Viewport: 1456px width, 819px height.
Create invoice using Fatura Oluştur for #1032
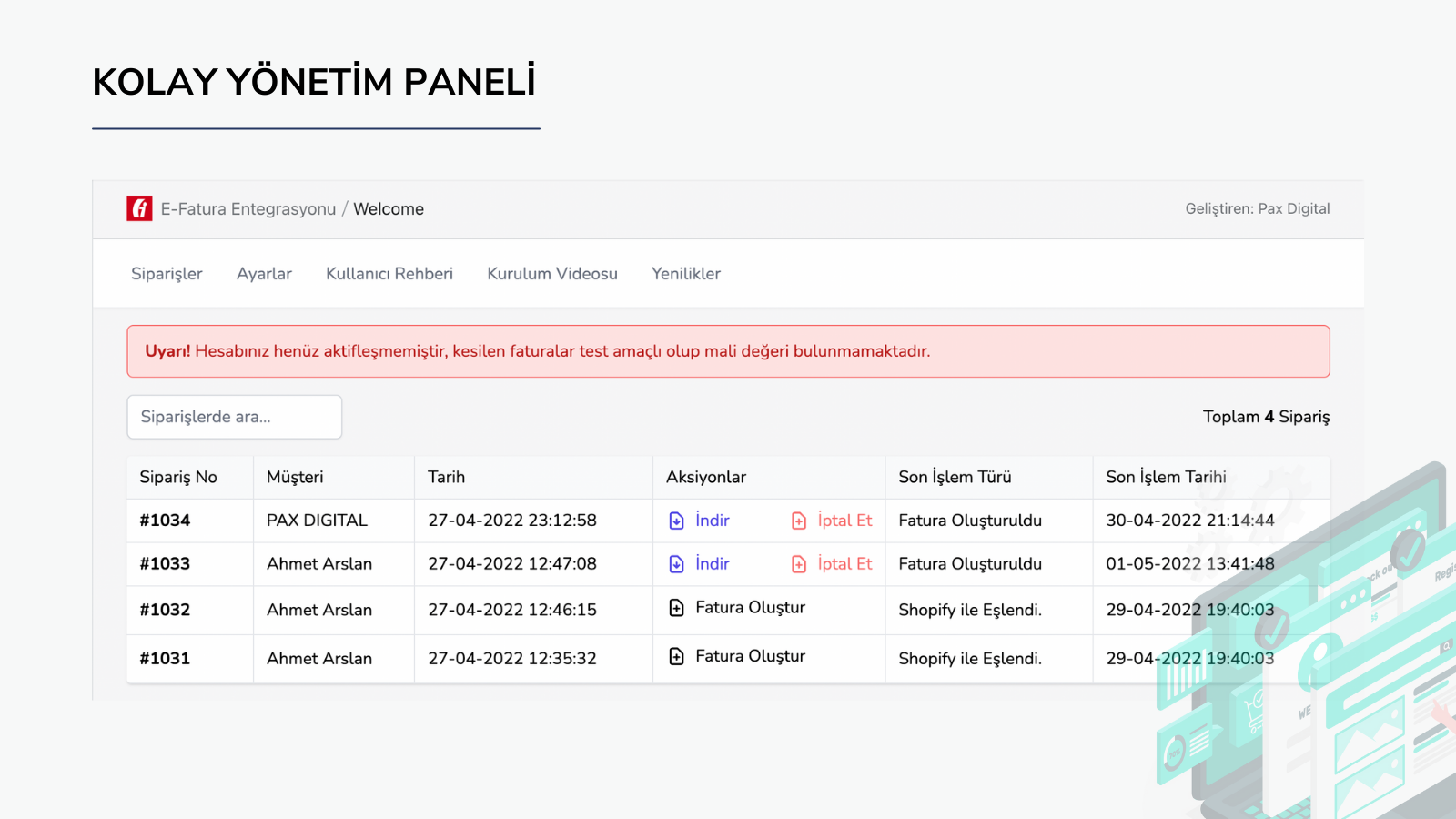pos(750,608)
